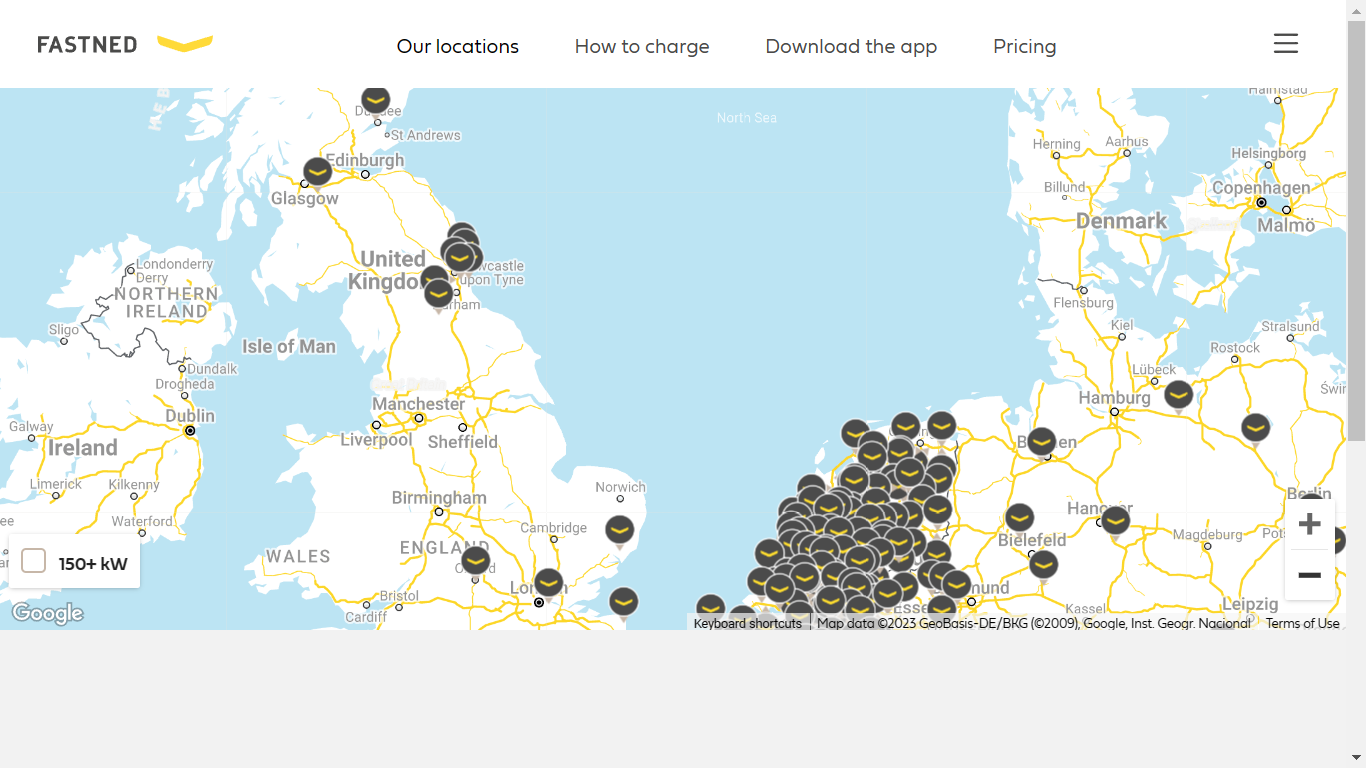Navigate to Pricing
Viewport: 1366px width, 768px height.
[1025, 46]
